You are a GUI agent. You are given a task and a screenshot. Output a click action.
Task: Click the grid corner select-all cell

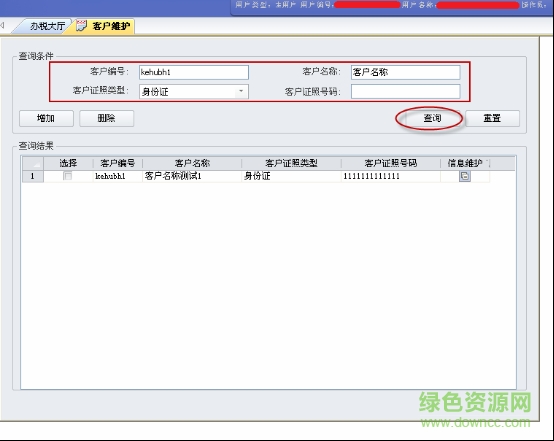[x=33, y=163]
